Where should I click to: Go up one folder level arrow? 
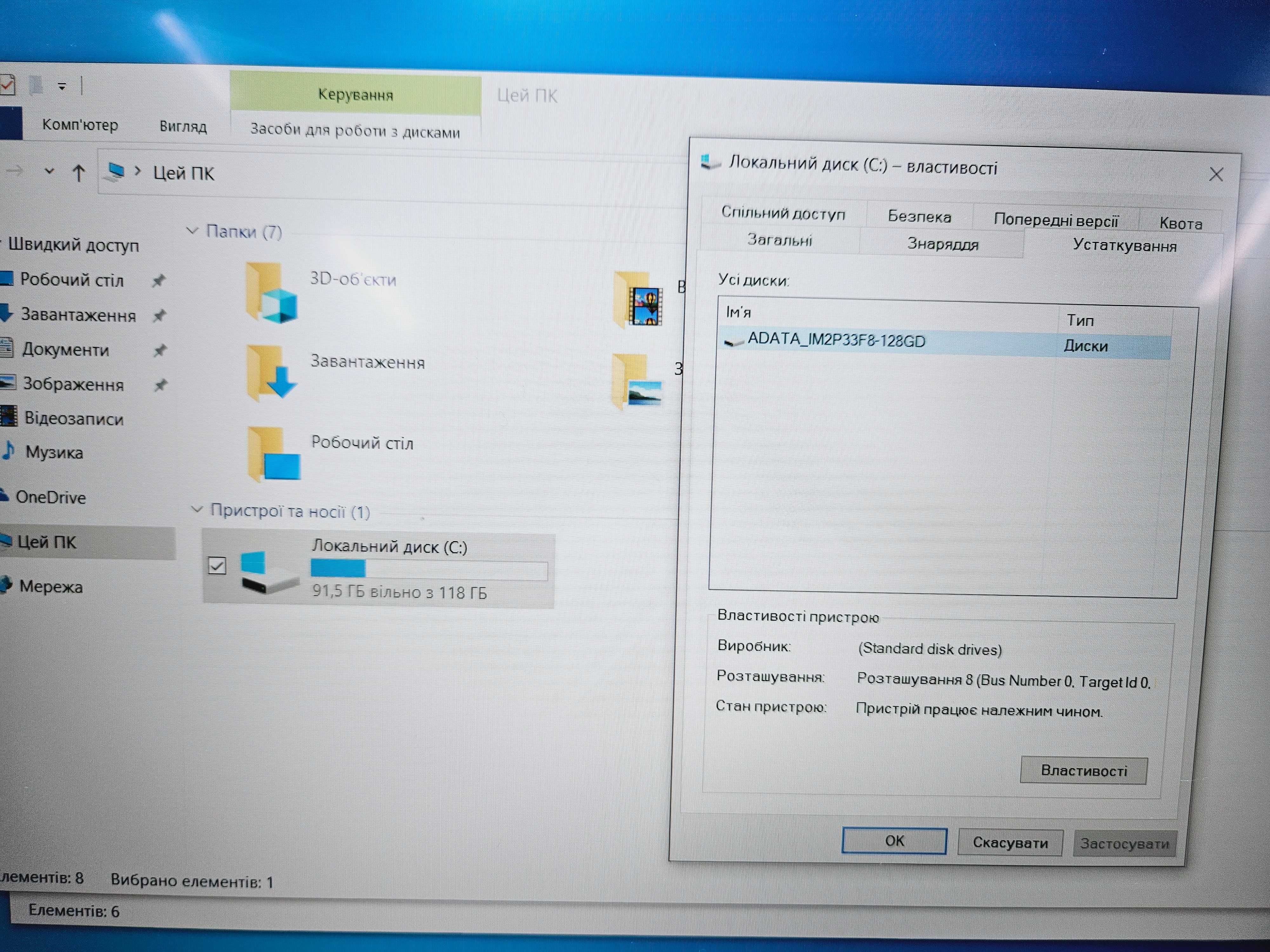pos(79,172)
